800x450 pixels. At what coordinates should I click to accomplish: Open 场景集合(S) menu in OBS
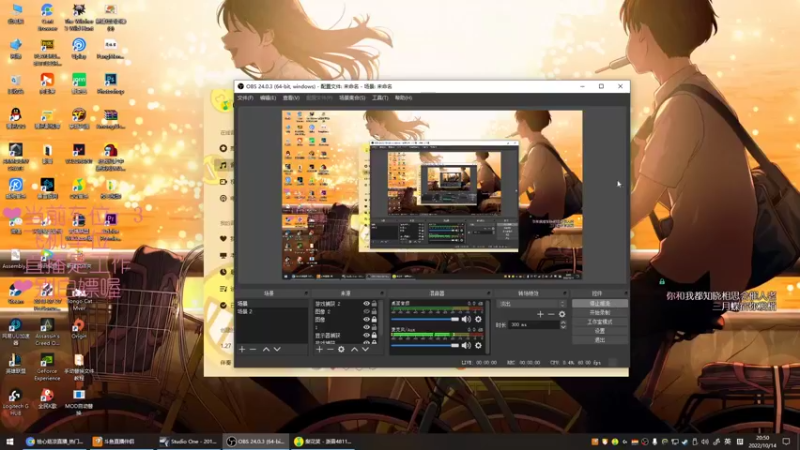352,98
